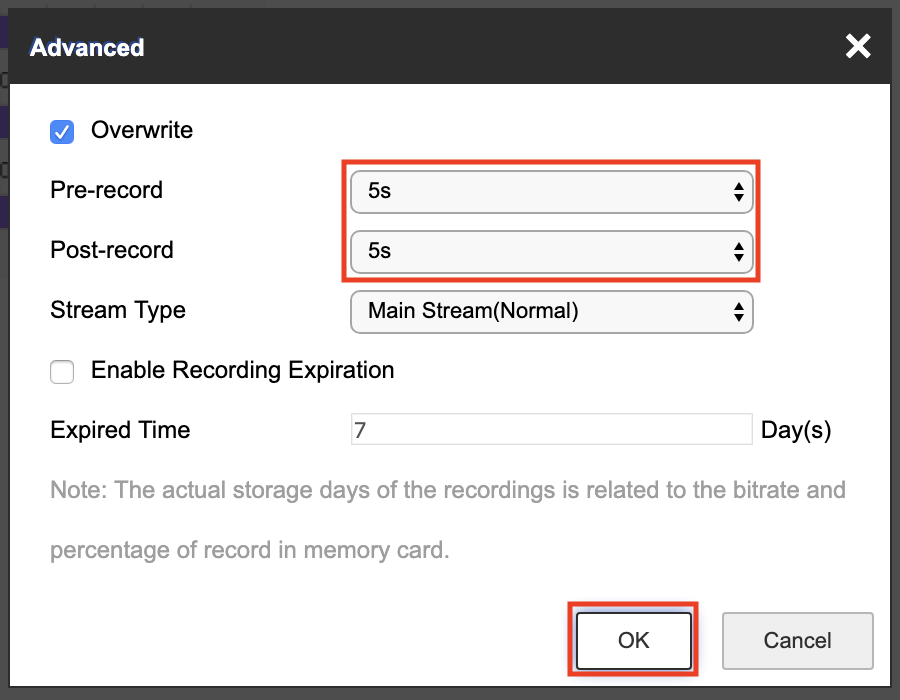Click the Day(s) unit label

click(796, 430)
